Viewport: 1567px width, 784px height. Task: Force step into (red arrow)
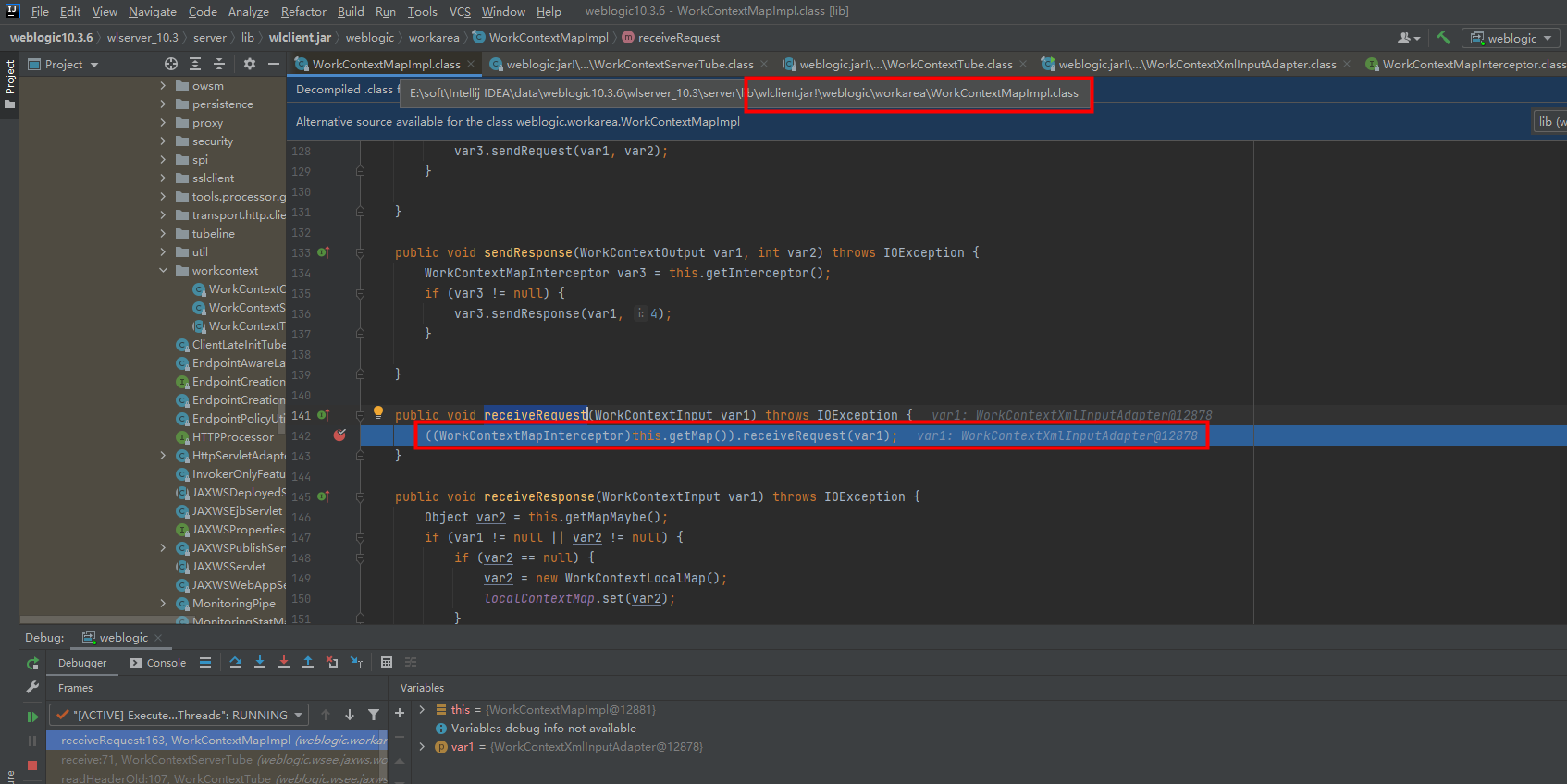pos(284,662)
